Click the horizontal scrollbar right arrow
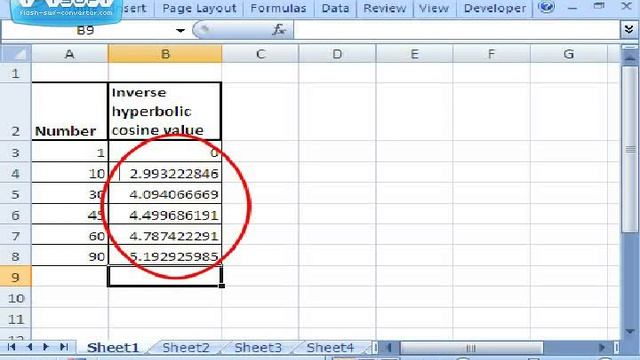The width and height of the screenshot is (640, 360). (602, 347)
